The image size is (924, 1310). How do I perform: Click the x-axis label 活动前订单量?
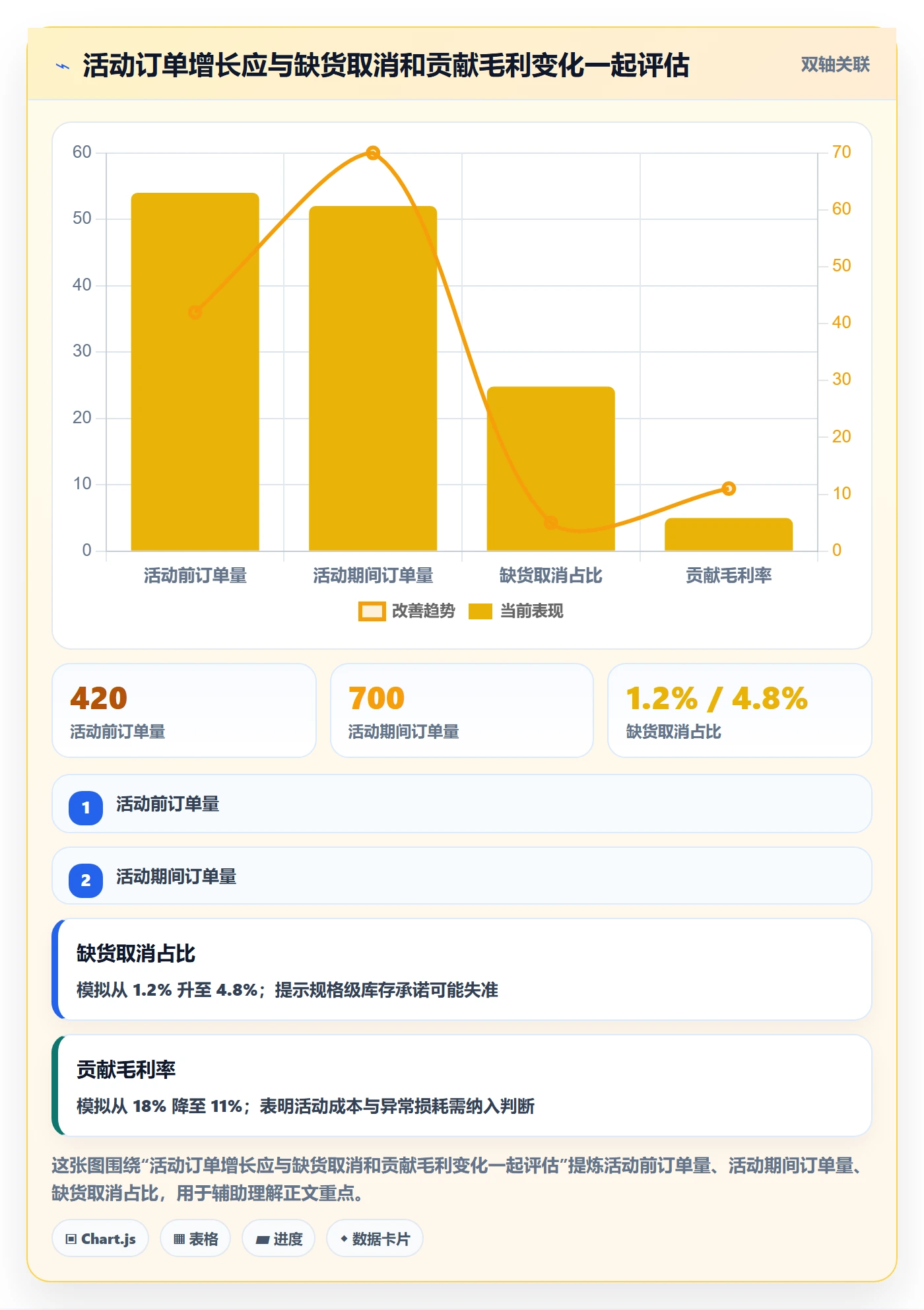[x=195, y=576]
